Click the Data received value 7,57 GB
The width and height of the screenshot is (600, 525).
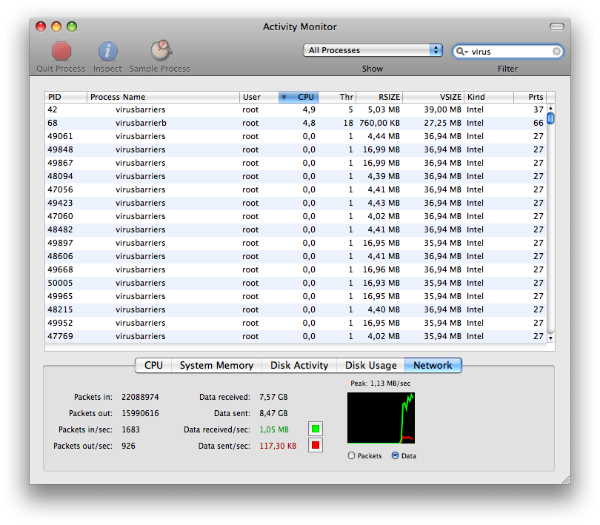click(274, 397)
